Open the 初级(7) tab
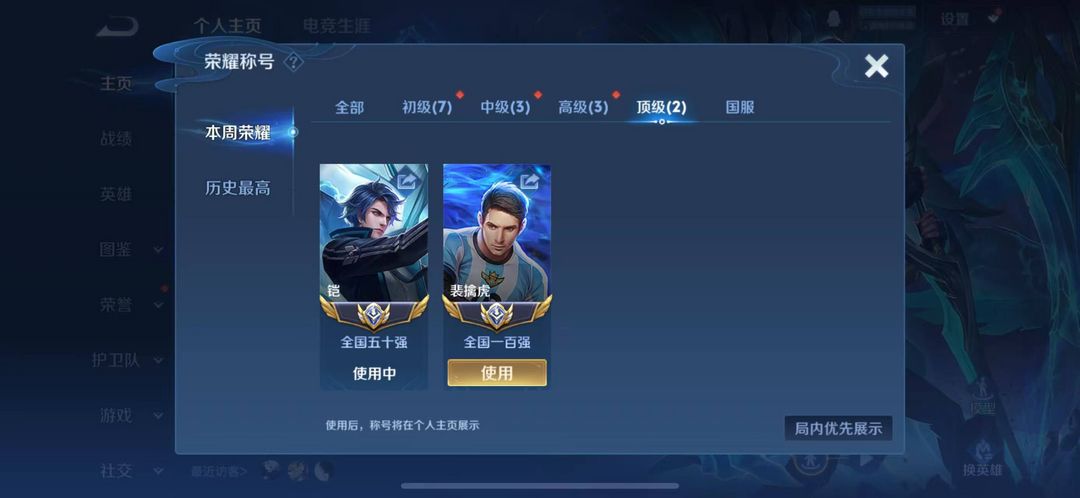This screenshot has width=1080, height=498. point(427,107)
